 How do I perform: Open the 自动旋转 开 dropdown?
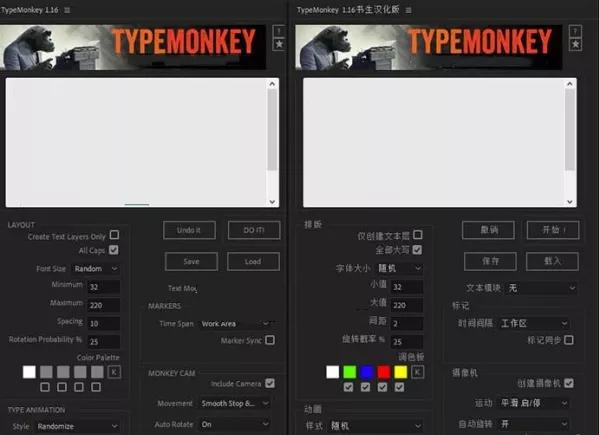click(534, 424)
